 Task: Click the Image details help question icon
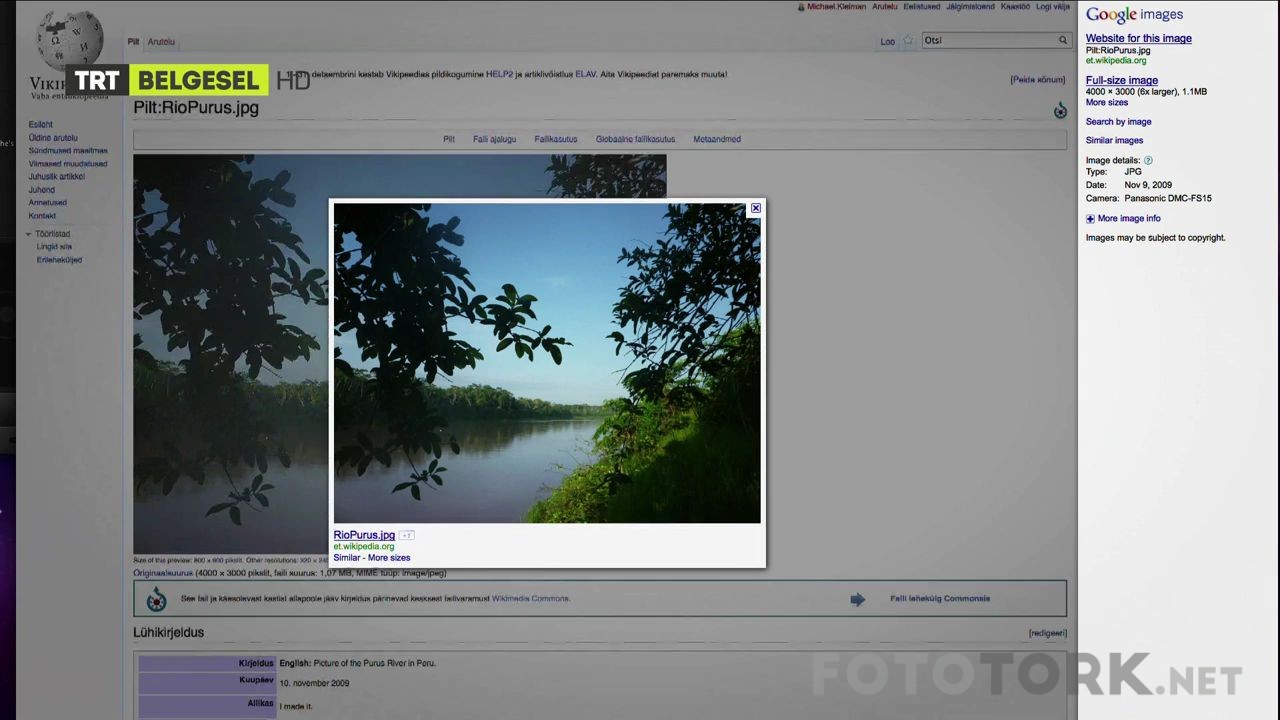[x=1148, y=161]
